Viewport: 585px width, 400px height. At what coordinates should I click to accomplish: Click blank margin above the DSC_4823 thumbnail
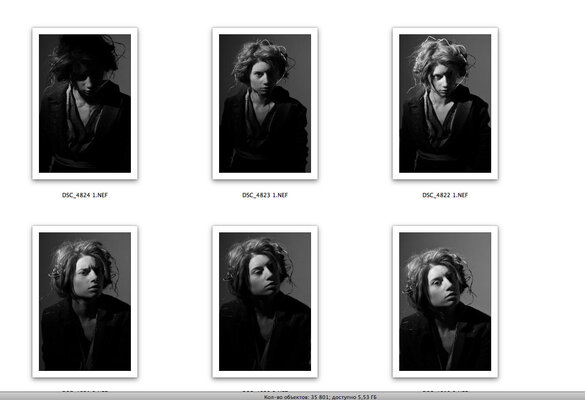tap(265, 13)
